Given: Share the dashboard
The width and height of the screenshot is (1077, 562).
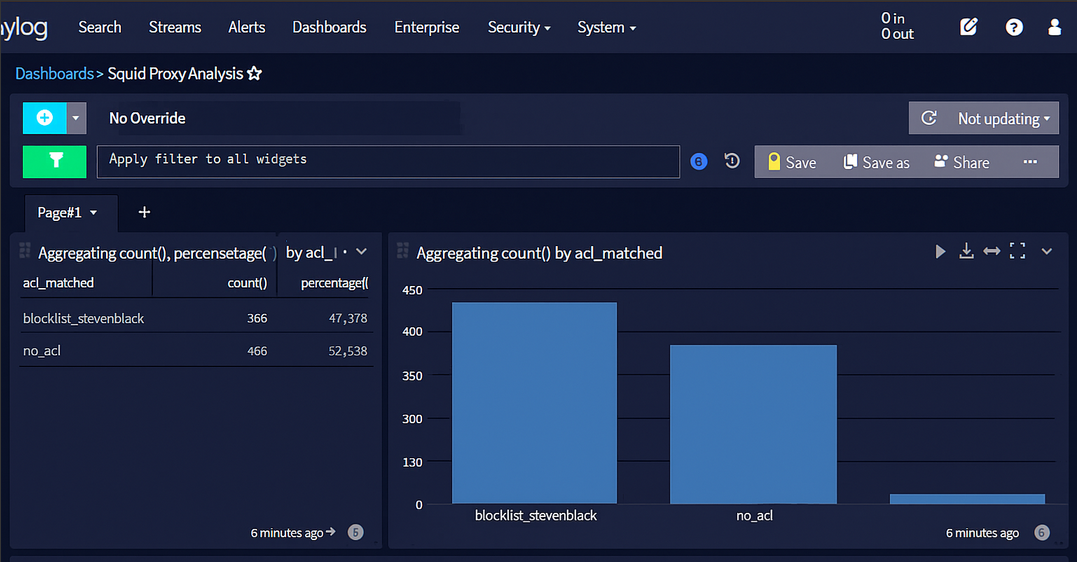Looking at the screenshot, I should [x=962, y=162].
